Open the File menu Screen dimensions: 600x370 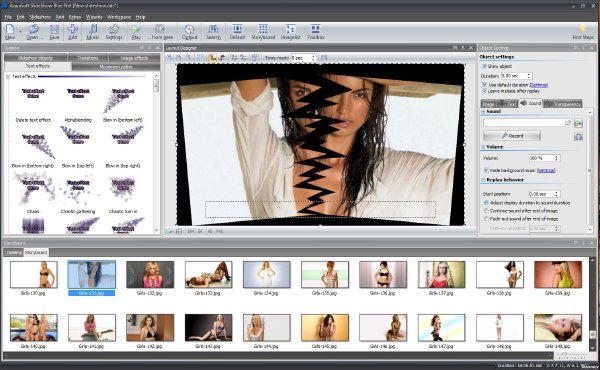point(8,17)
